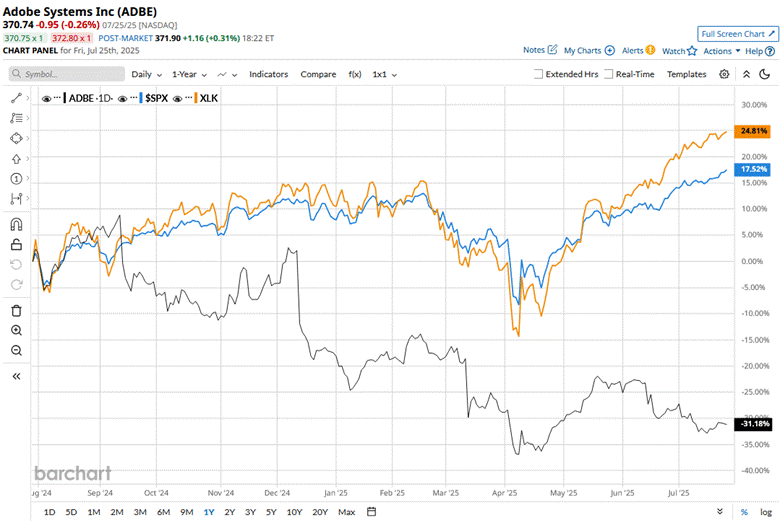Select the 1D time range

pos(49,512)
